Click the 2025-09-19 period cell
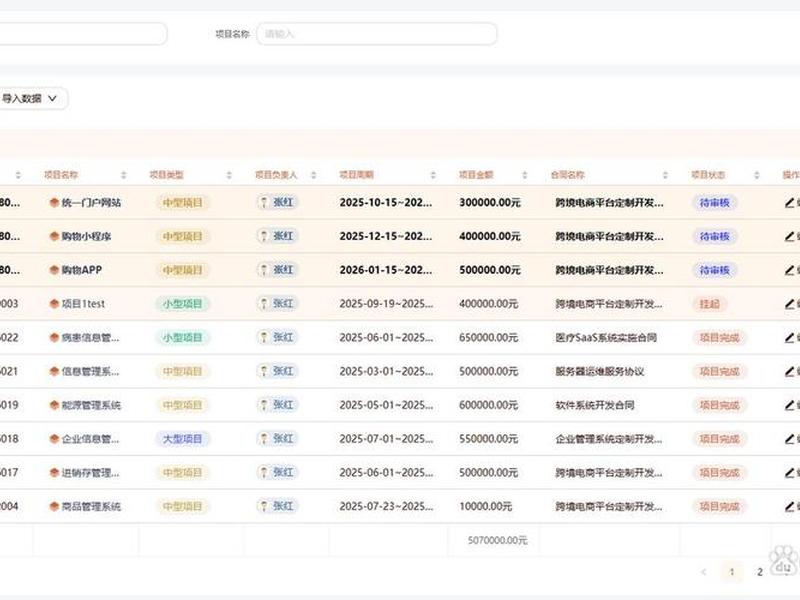 pos(386,304)
